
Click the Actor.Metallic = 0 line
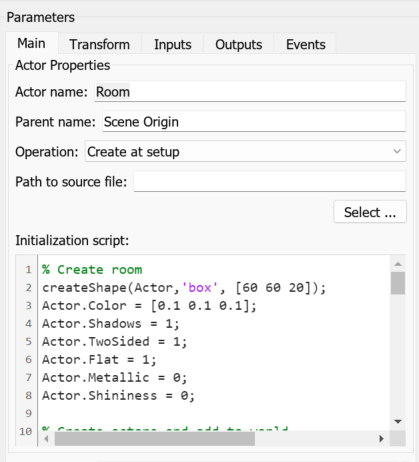(x=115, y=377)
